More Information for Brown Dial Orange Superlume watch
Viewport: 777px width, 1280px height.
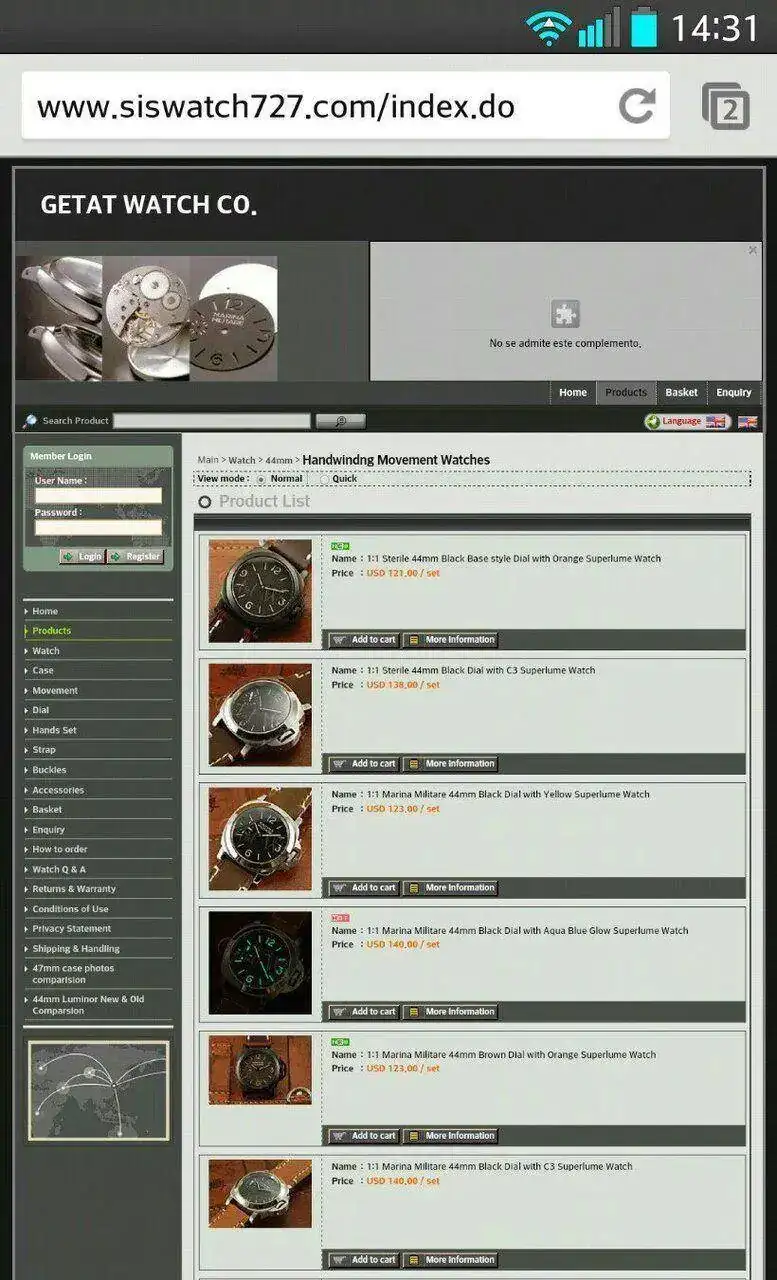[450, 1136]
